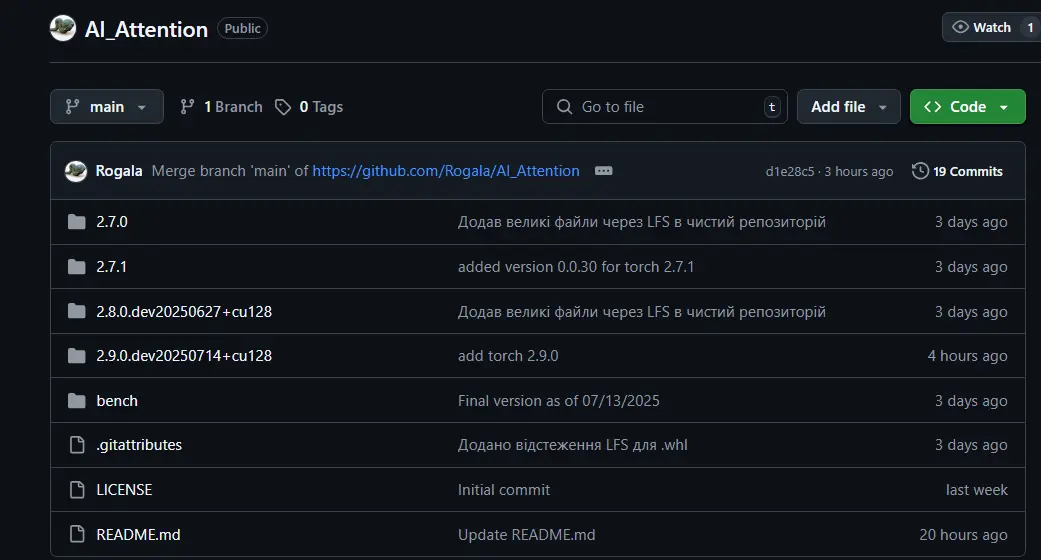Open the LICENSE file
The width and height of the screenshot is (1041, 560).
[x=124, y=490]
